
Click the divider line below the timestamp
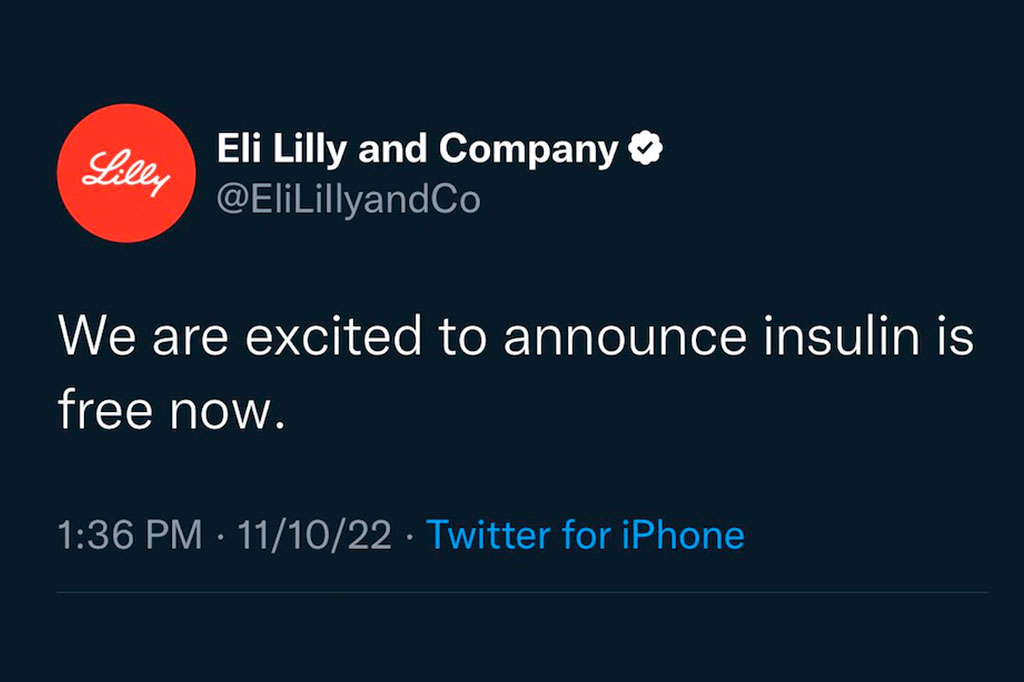coord(522,592)
